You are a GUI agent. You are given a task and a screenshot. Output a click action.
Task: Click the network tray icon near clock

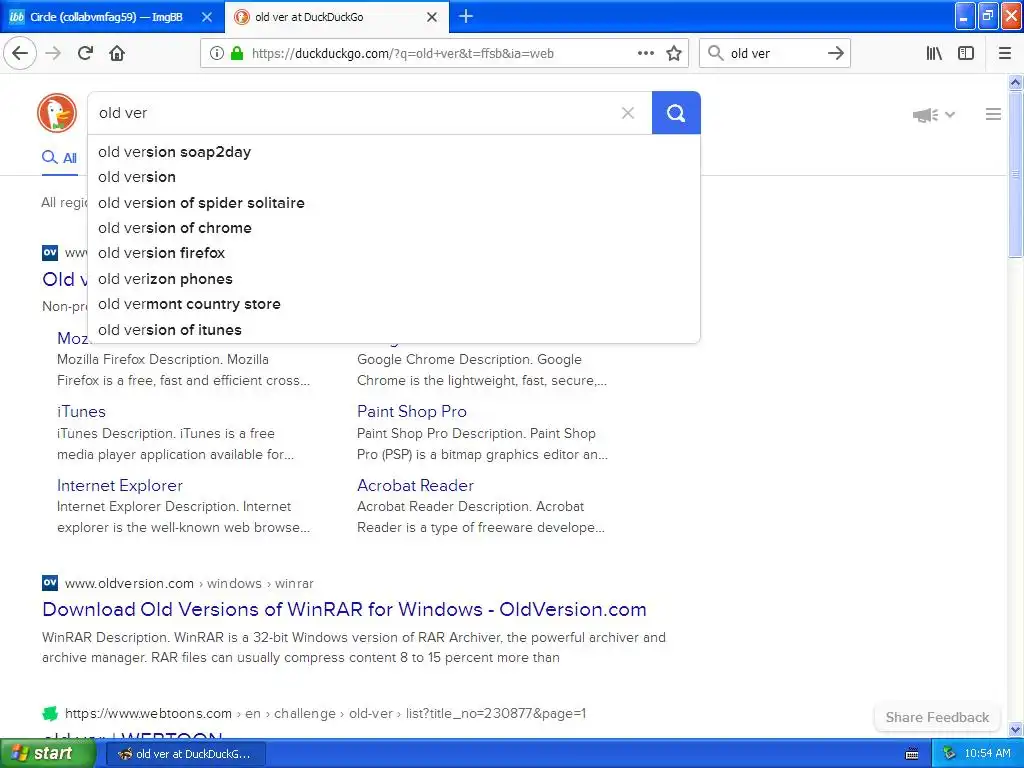(x=949, y=754)
